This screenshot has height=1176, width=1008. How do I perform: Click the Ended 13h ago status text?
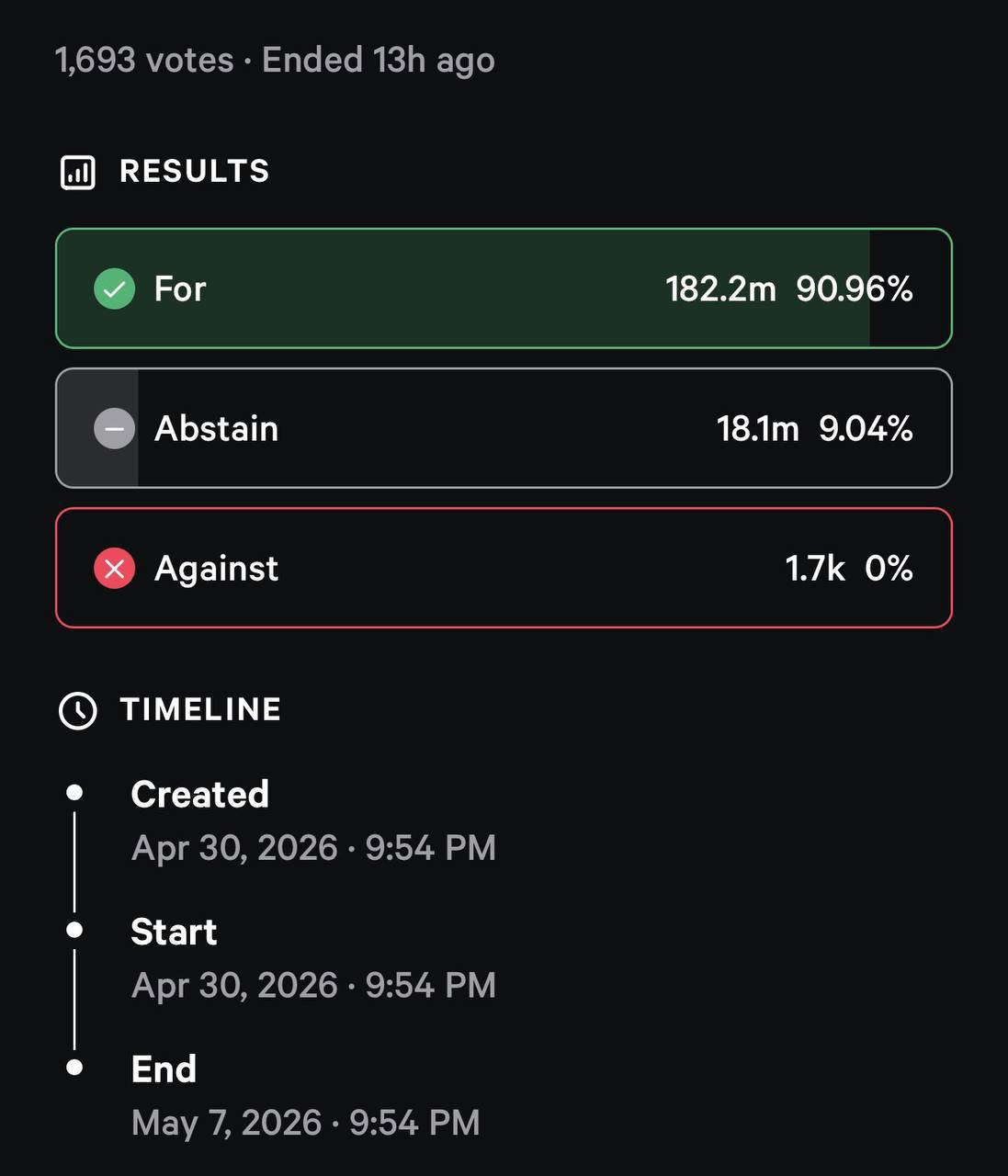[x=379, y=61]
